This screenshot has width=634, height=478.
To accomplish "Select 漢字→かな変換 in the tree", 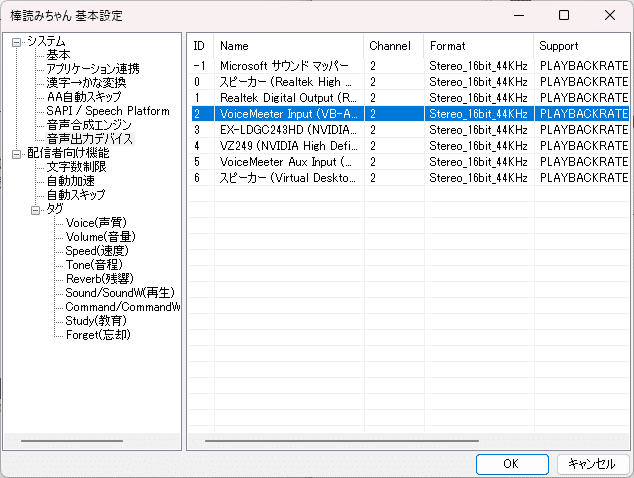I will coord(86,82).
